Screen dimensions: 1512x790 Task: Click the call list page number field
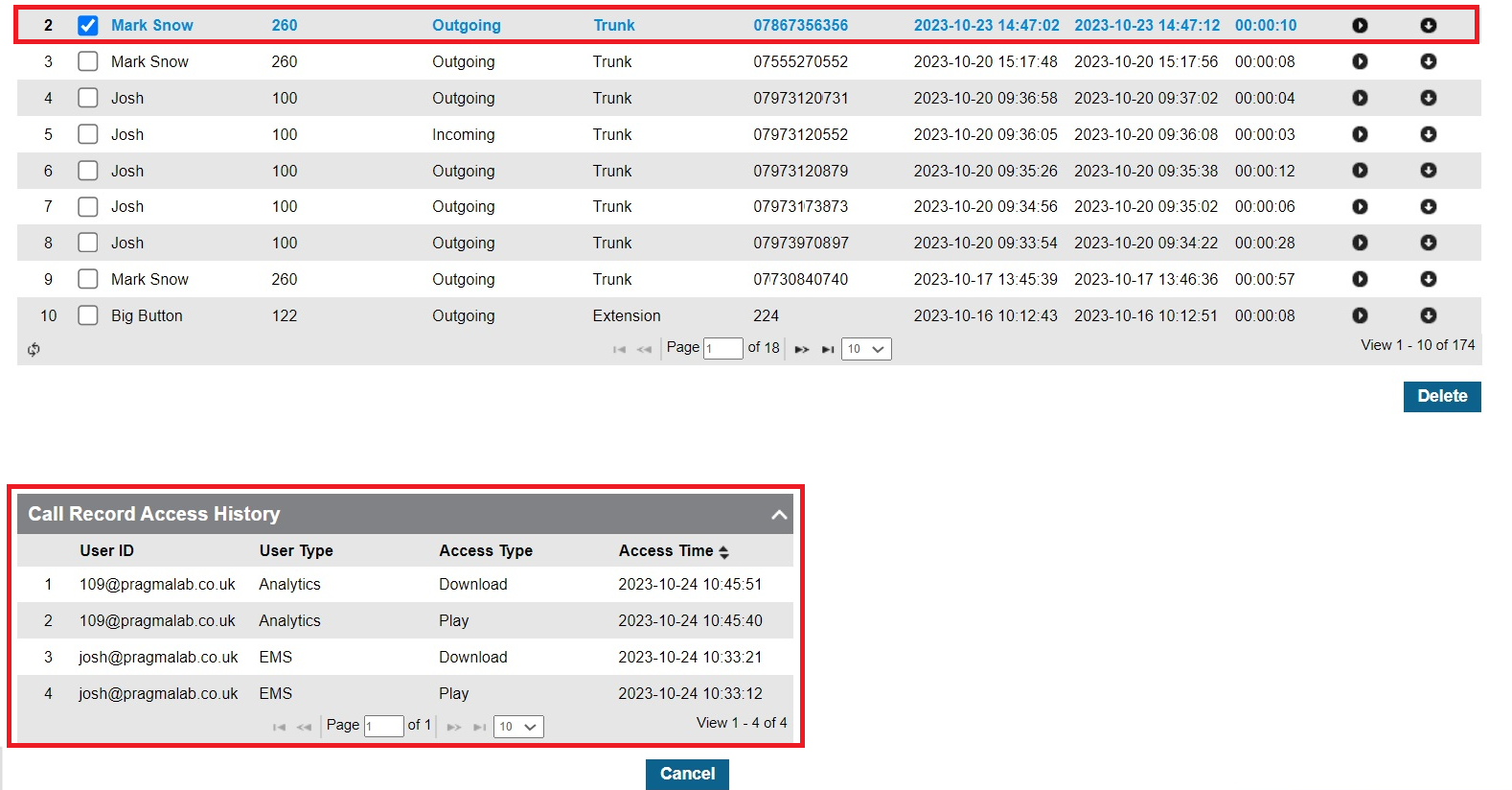723,349
